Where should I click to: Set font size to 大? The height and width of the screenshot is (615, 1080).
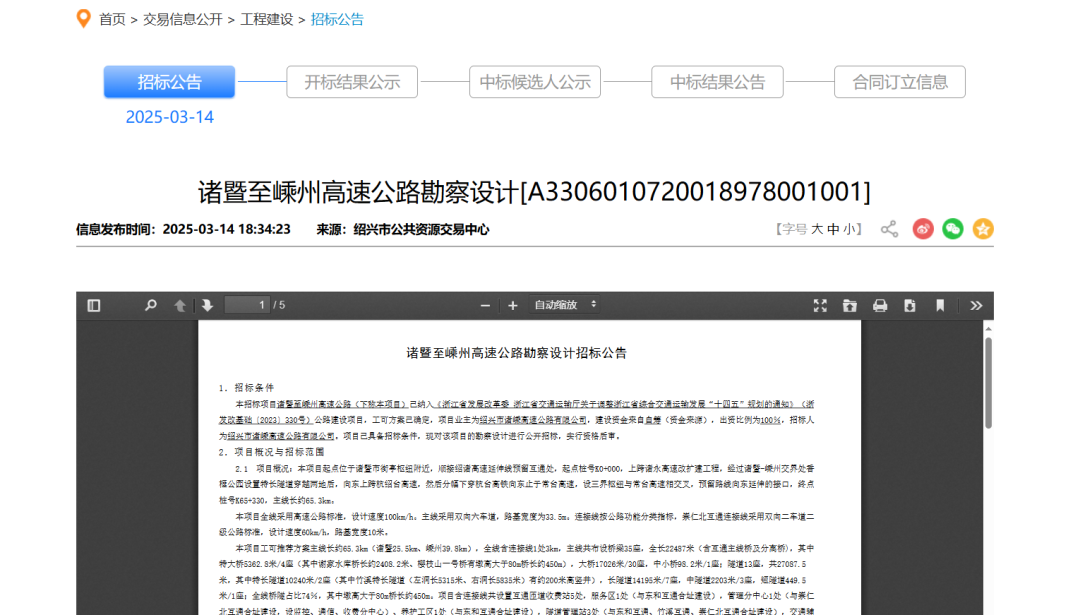coord(817,229)
